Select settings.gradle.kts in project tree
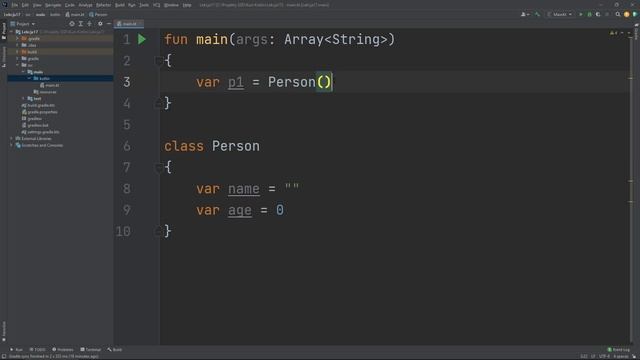Screen dimensions: 640x360 coord(40,132)
